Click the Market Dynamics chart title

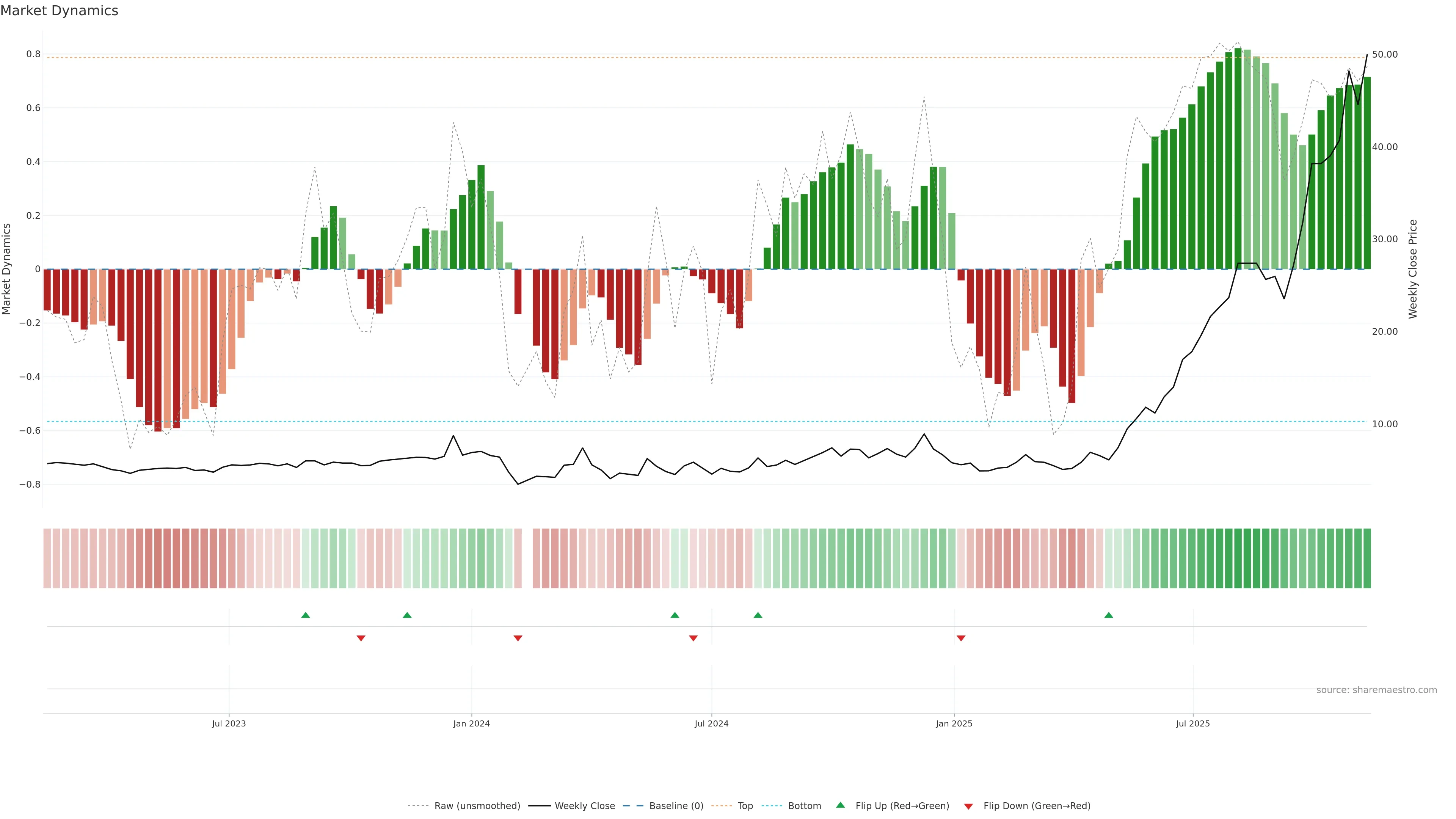(60, 11)
